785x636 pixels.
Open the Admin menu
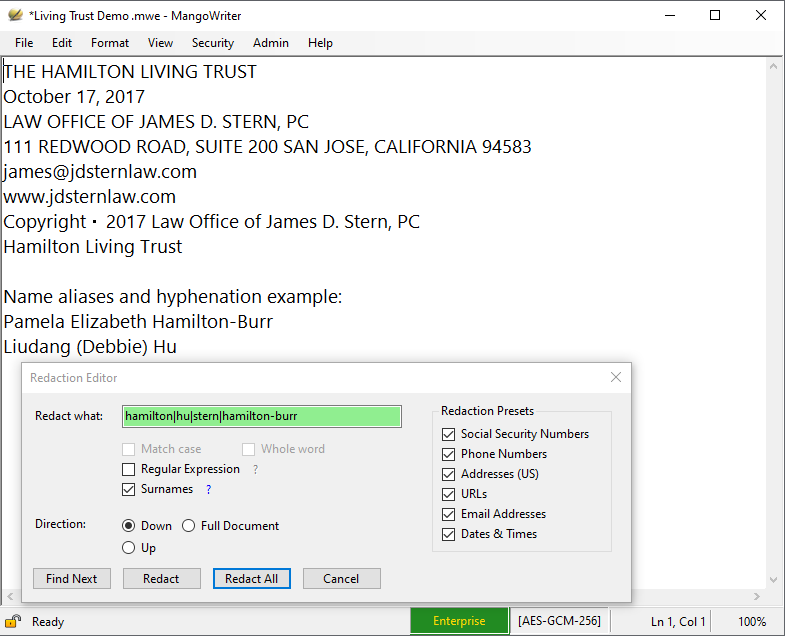[271, 43]
